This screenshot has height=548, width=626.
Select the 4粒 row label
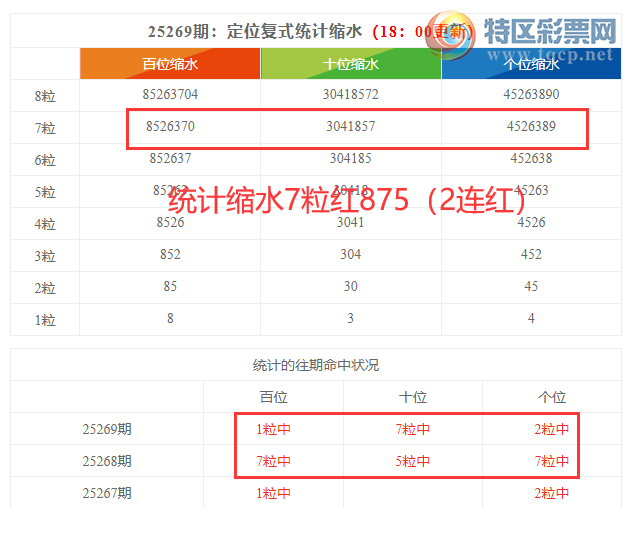coord(45,224)
